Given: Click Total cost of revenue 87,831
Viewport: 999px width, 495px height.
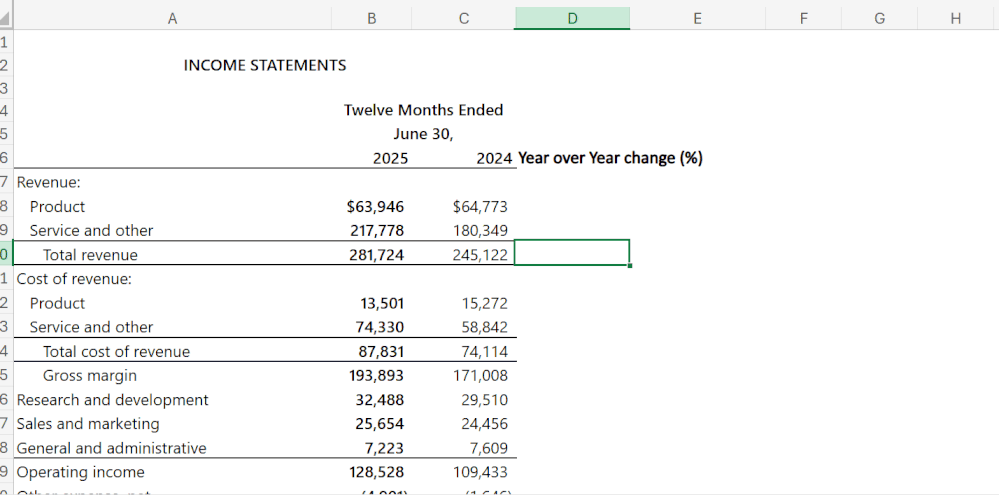Looking at the screenshot, I should [381, 352].
